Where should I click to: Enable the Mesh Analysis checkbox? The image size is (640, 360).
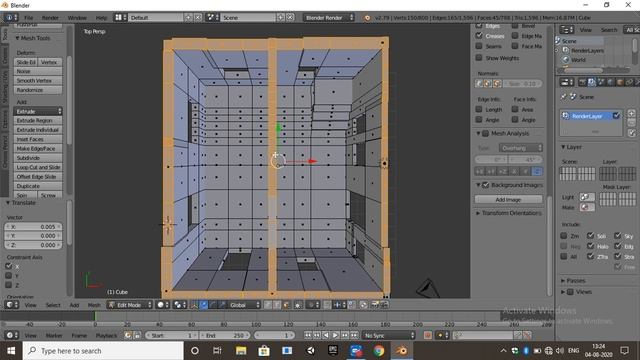click(485, 133)
